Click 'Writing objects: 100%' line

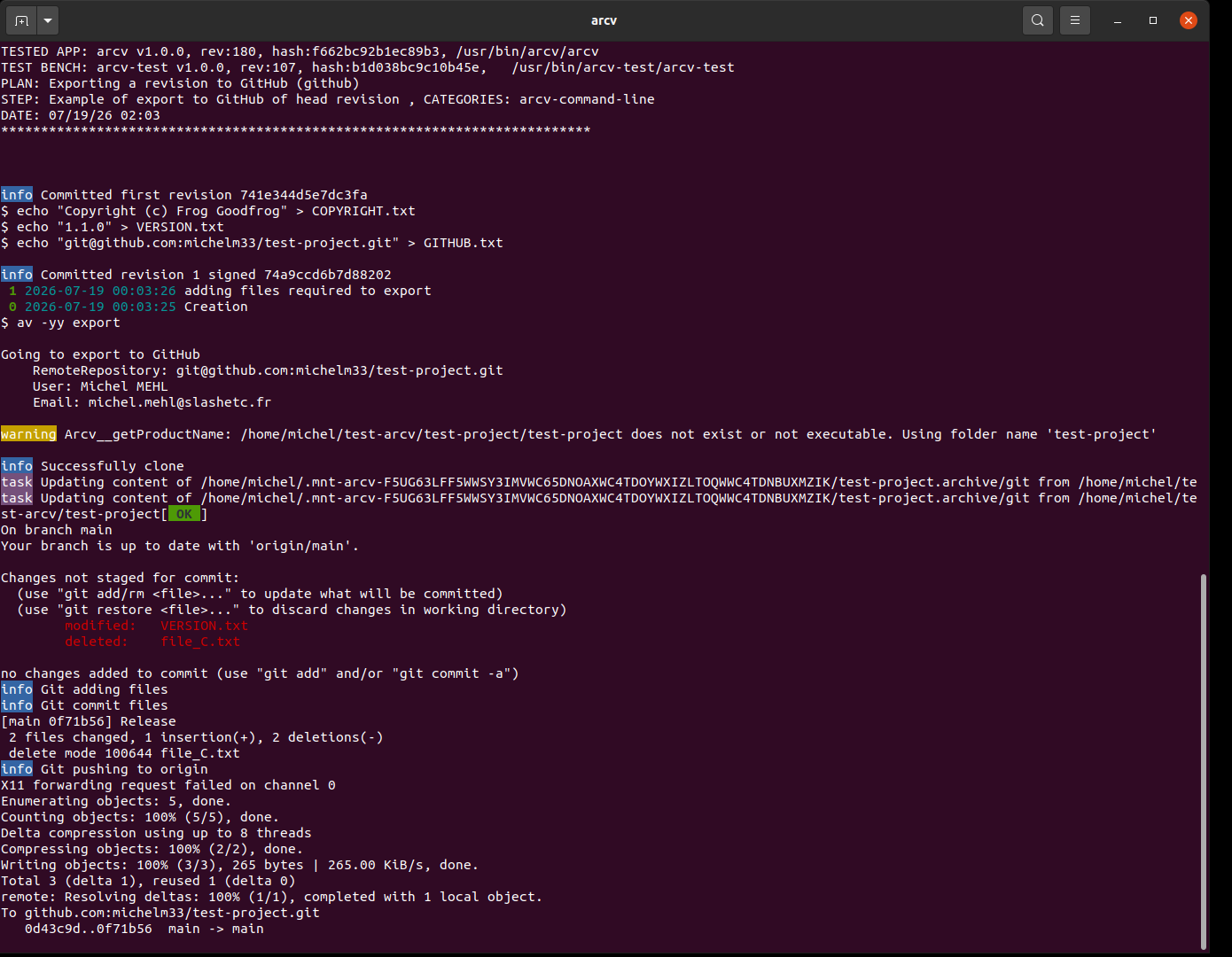click(x=239, y=865)
